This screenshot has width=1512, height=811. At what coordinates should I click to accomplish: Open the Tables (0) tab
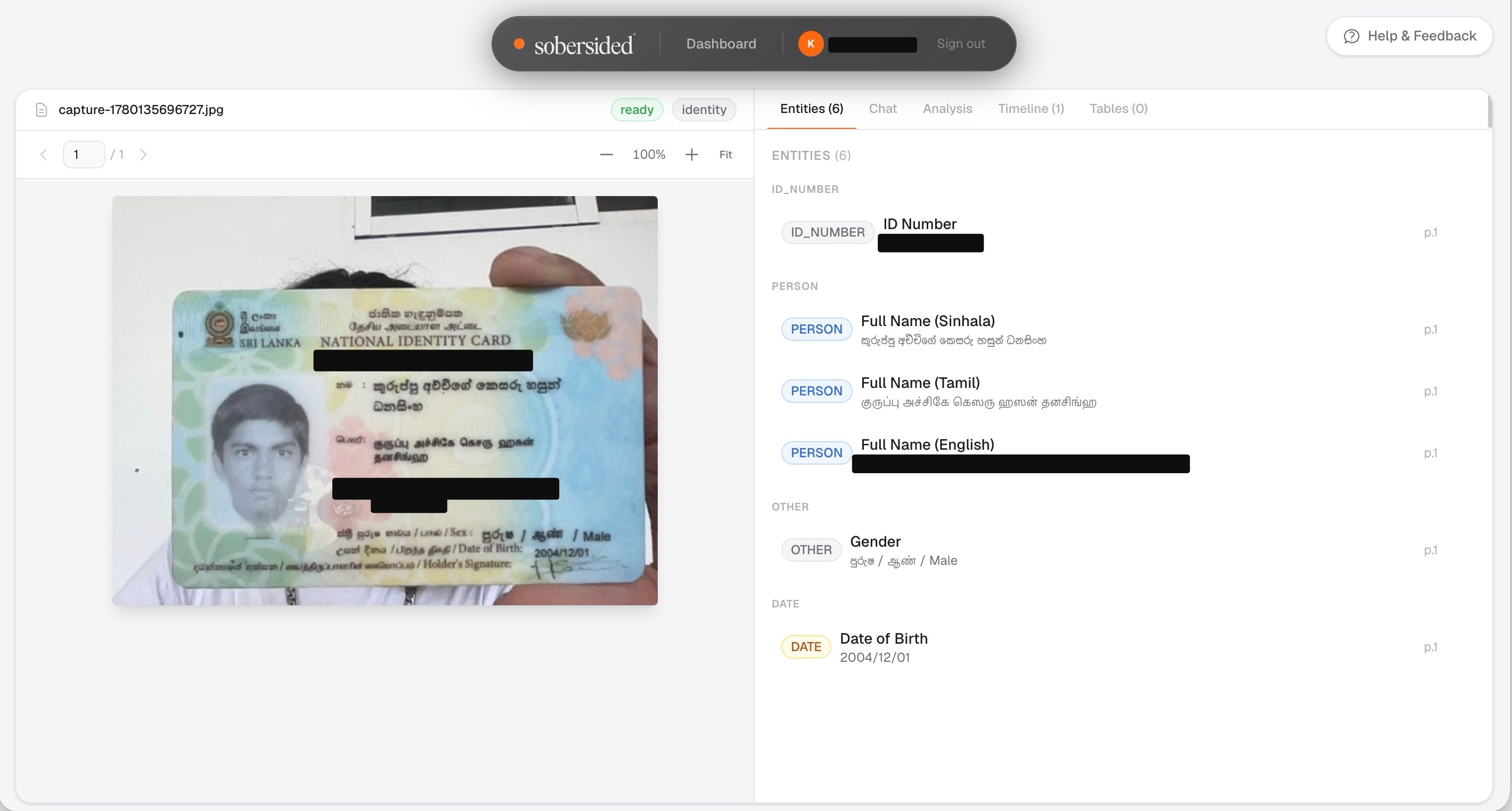(x=1118, y=109)
